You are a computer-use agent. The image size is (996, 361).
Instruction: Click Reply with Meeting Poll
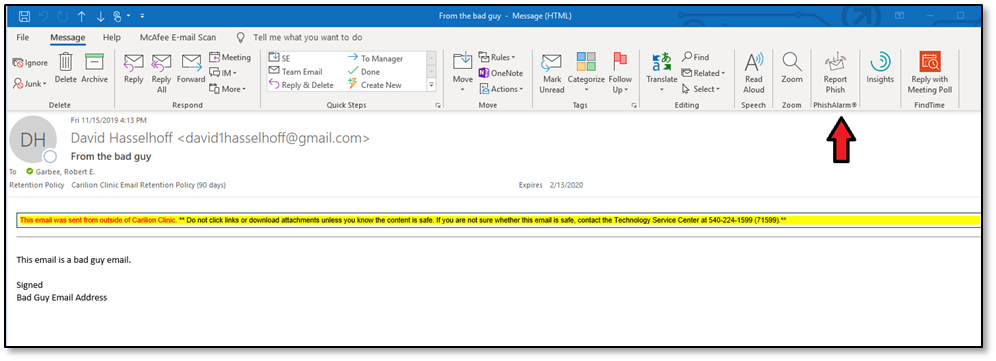point(929,72)
